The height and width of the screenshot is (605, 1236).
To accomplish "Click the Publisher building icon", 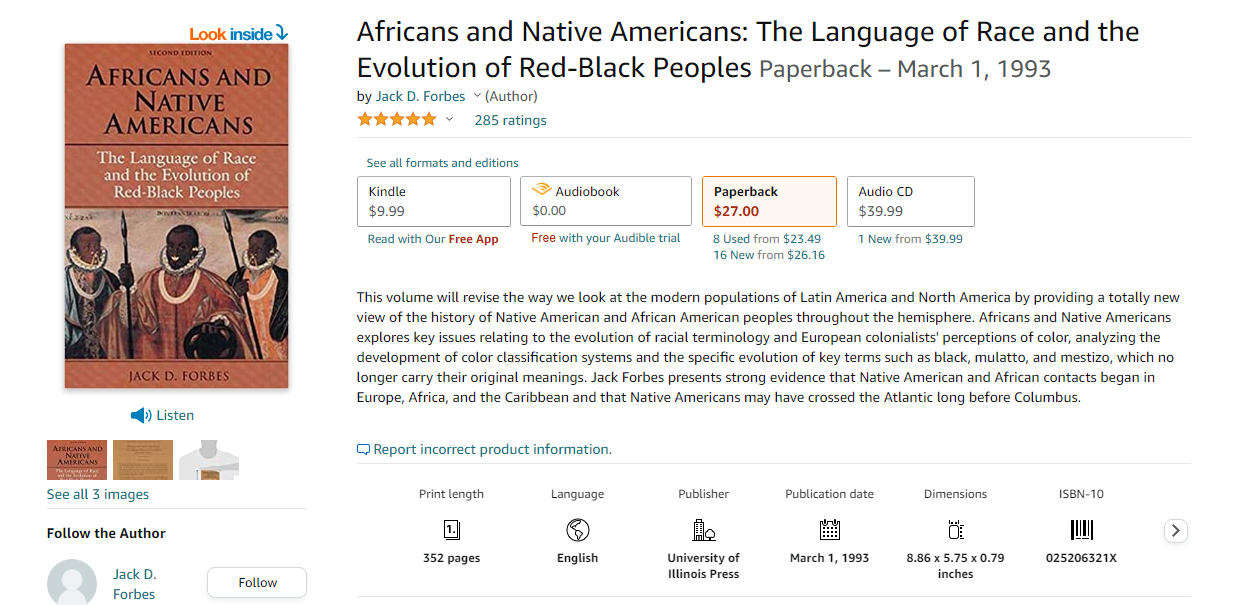I will [x=703, y=530].
